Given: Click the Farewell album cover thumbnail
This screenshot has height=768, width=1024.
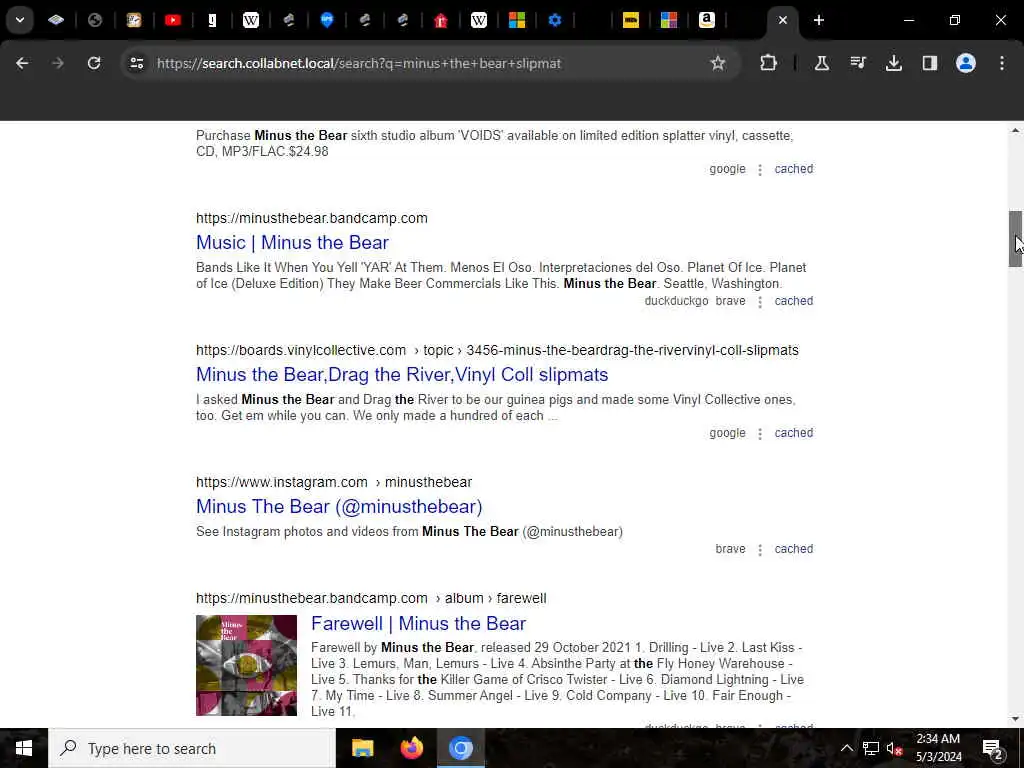Looking at the screenshot, I should click(x=246, y=665).
